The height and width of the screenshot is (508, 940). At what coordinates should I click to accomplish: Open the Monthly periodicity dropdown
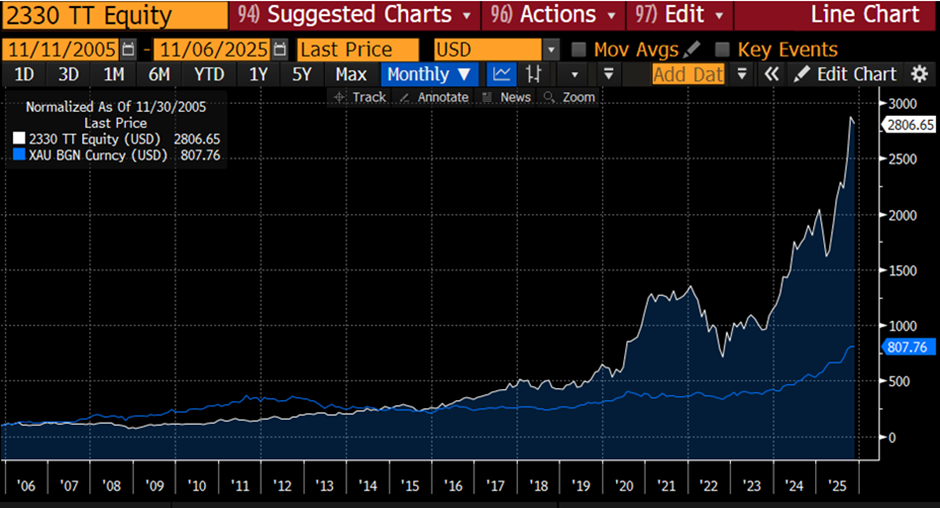(x=430, y=73)
